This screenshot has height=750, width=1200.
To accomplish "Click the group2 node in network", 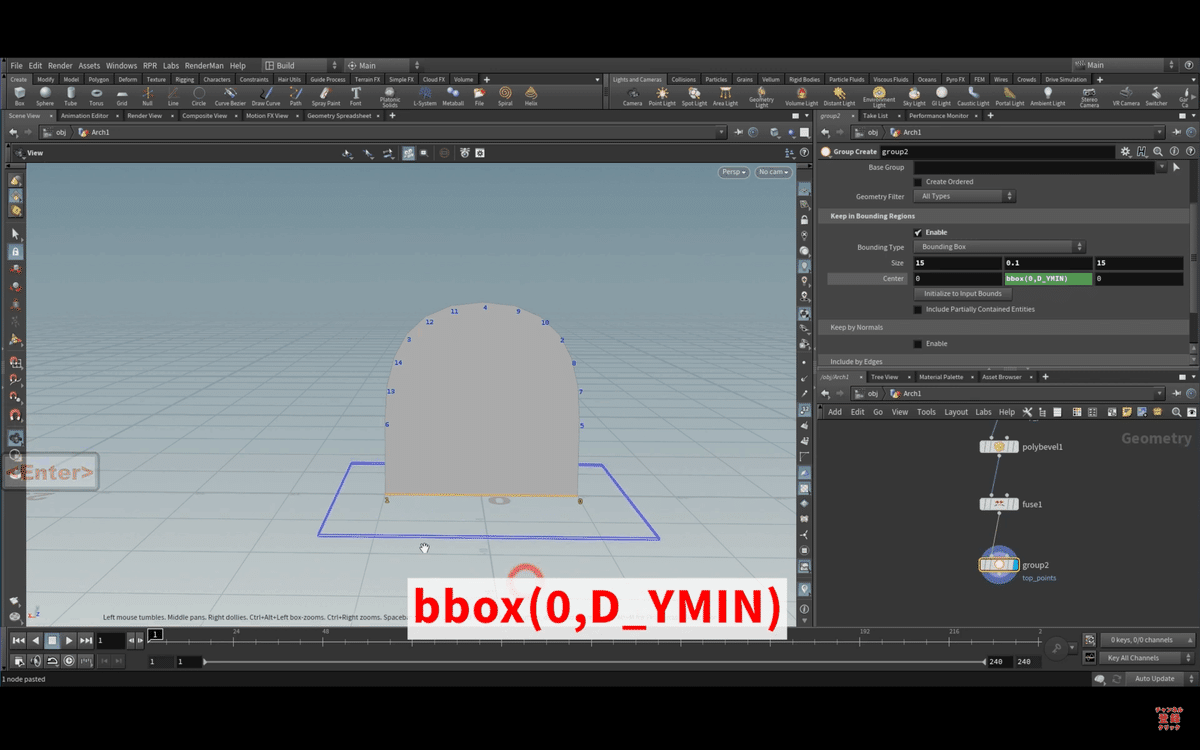I will pos(999,565).
